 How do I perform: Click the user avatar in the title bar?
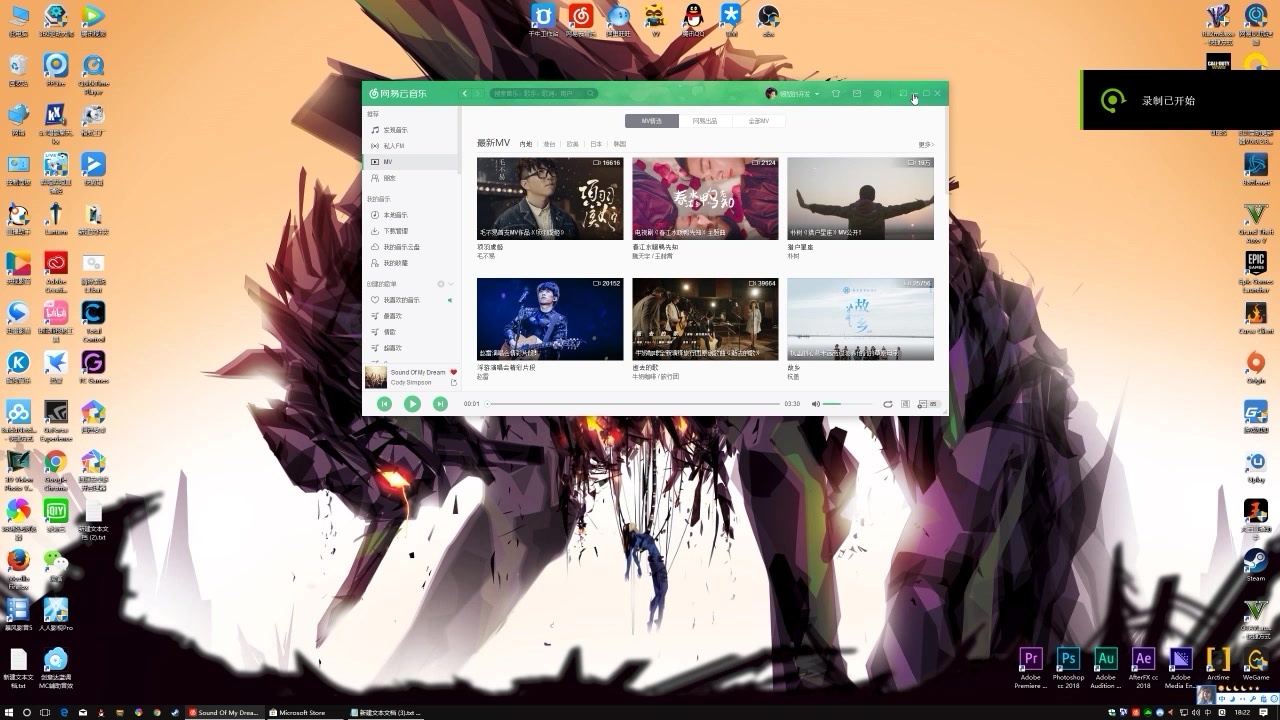click(771, 93)
